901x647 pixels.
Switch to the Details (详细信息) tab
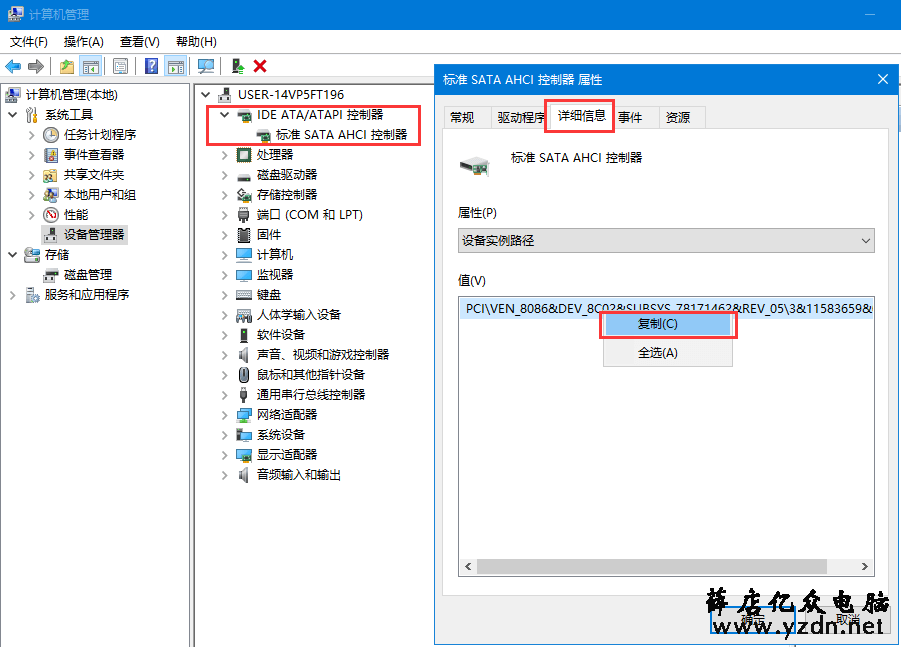tap(582, 116)
